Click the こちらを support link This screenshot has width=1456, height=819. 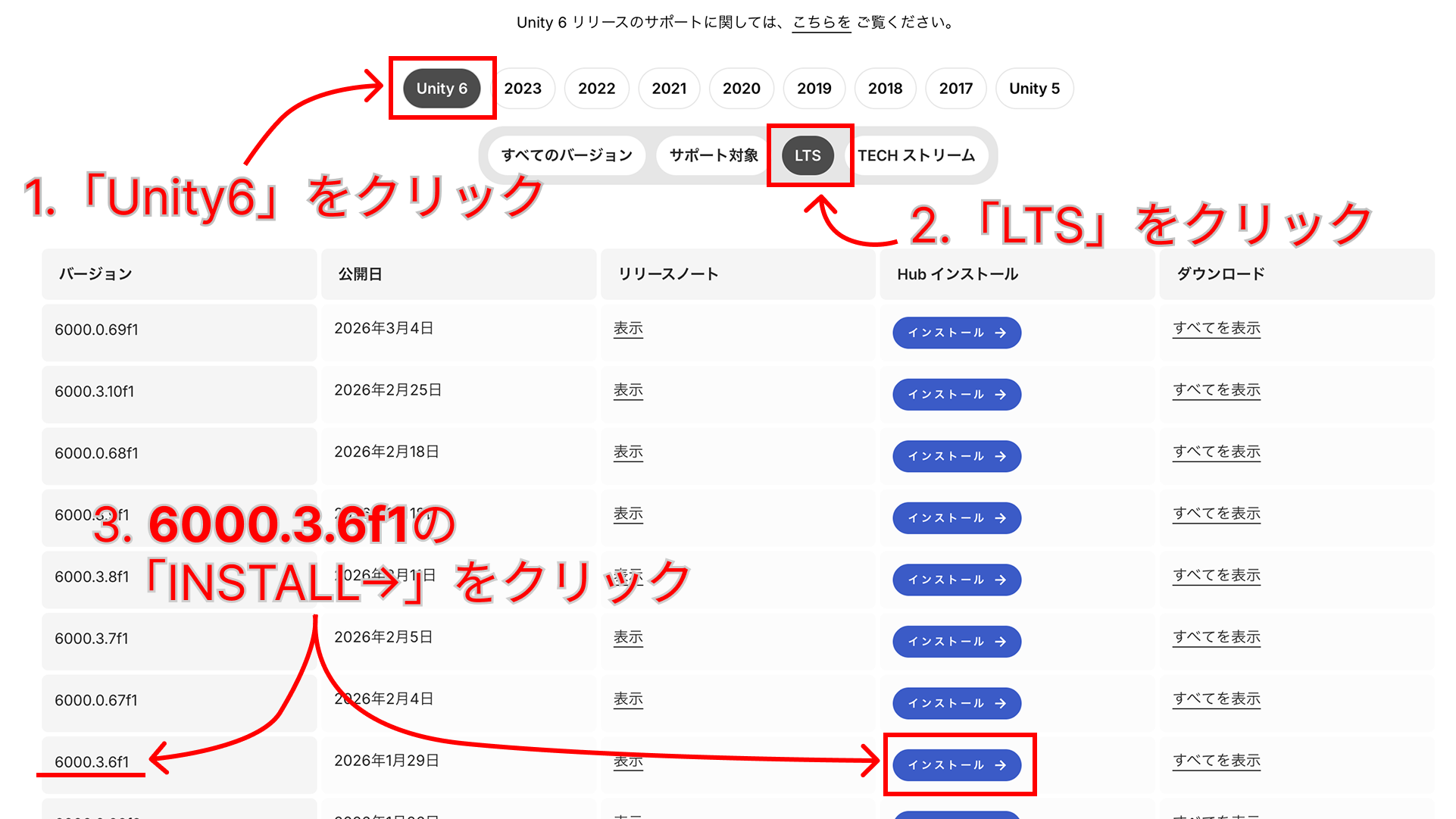821,23
